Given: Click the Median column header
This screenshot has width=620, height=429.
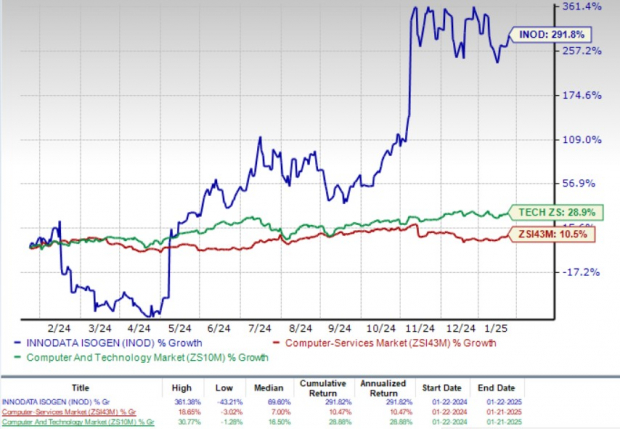Looking at the screenshot, I should click(268, 388).
